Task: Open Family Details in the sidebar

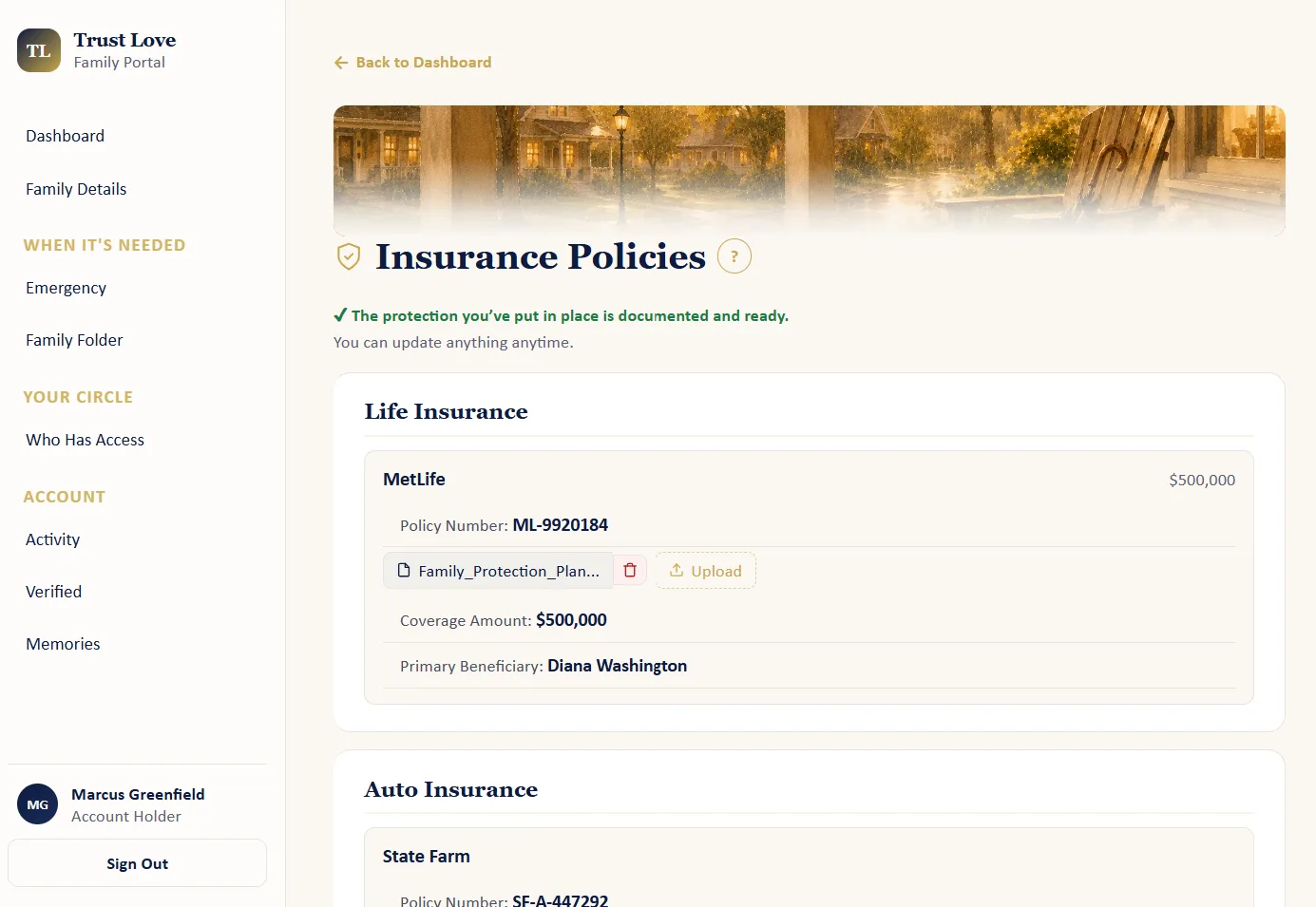Action: pos(76,189)
